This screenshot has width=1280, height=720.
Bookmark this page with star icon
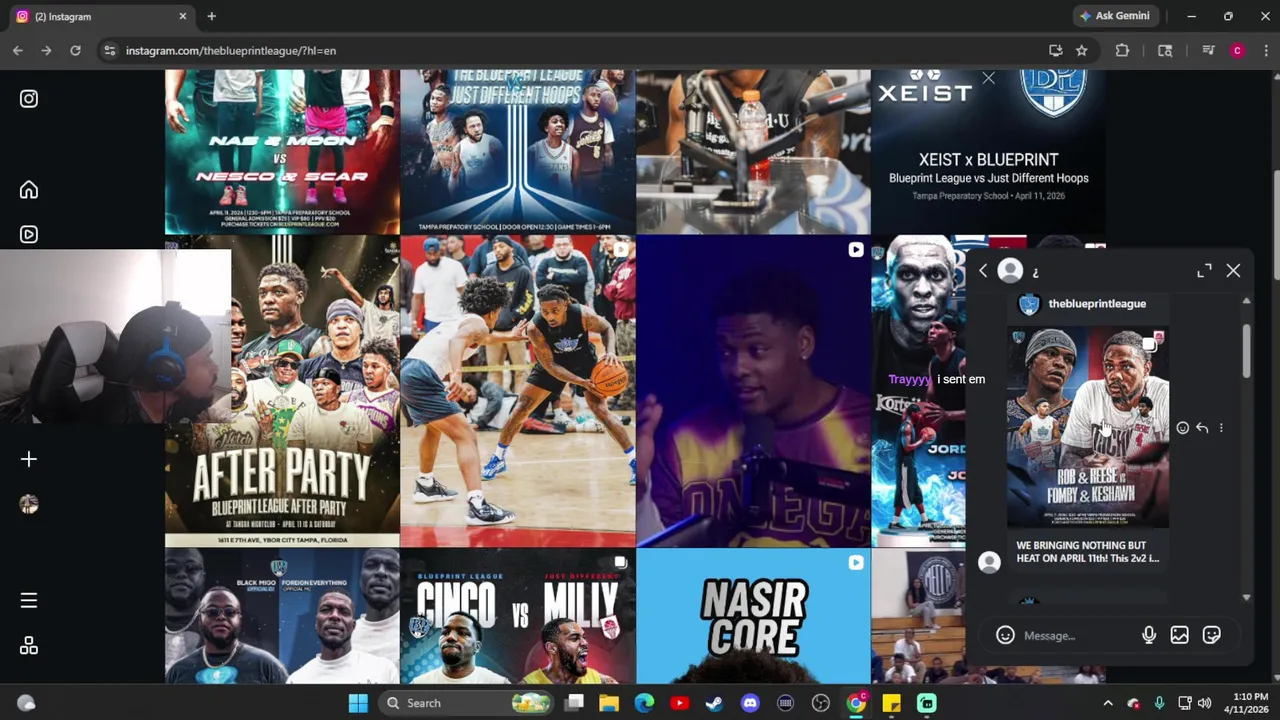(x=1081, y=50)
